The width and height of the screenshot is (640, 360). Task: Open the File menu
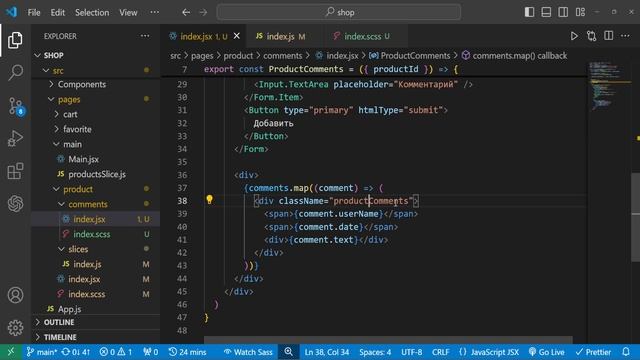click(x=34, y=12)
